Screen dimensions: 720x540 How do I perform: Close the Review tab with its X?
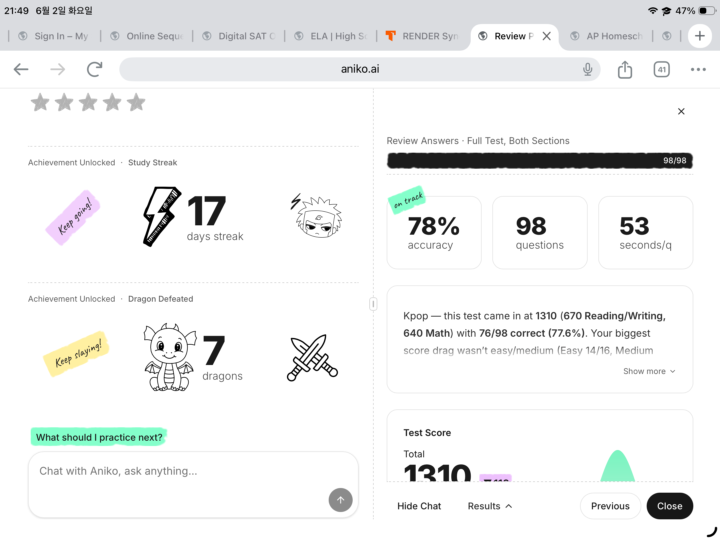pyautogui.click(x=546, y=36)
